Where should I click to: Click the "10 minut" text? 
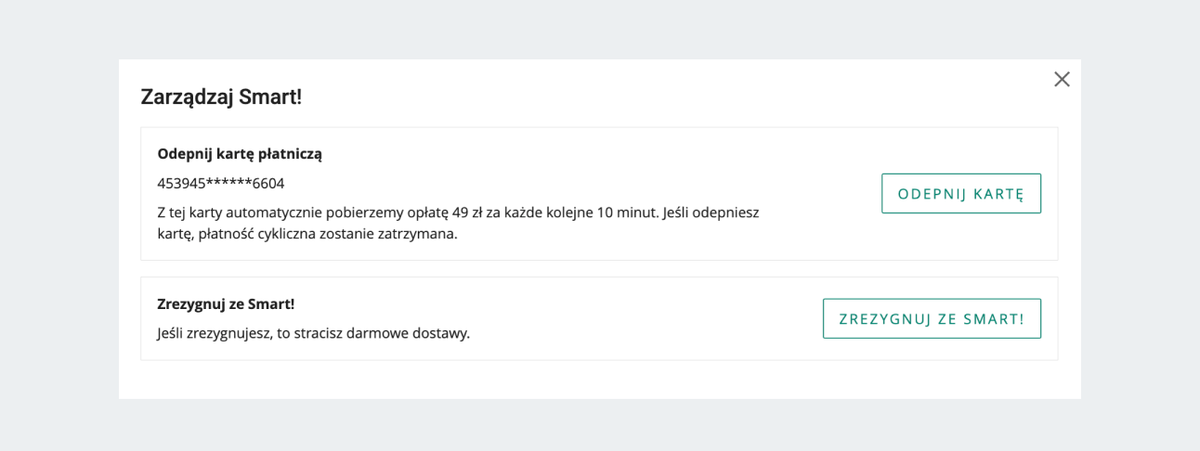[x=625, y=214]
